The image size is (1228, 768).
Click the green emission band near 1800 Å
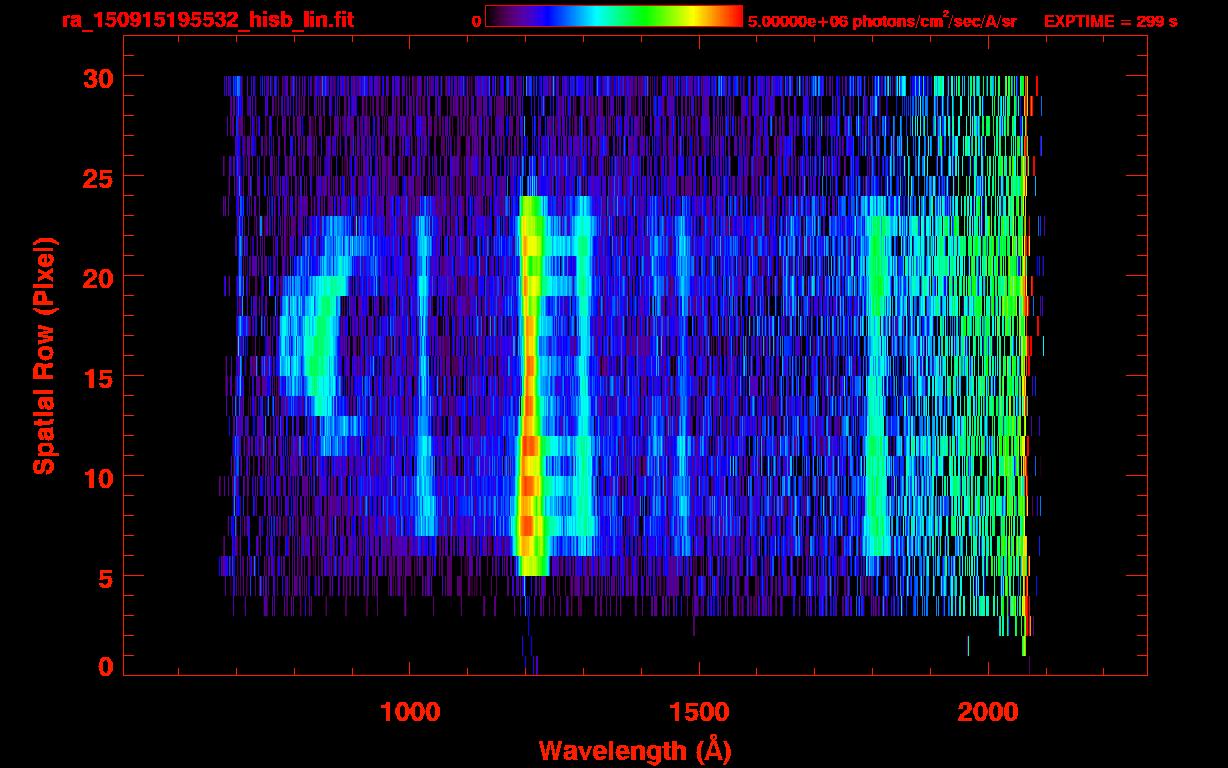[878, 385]
